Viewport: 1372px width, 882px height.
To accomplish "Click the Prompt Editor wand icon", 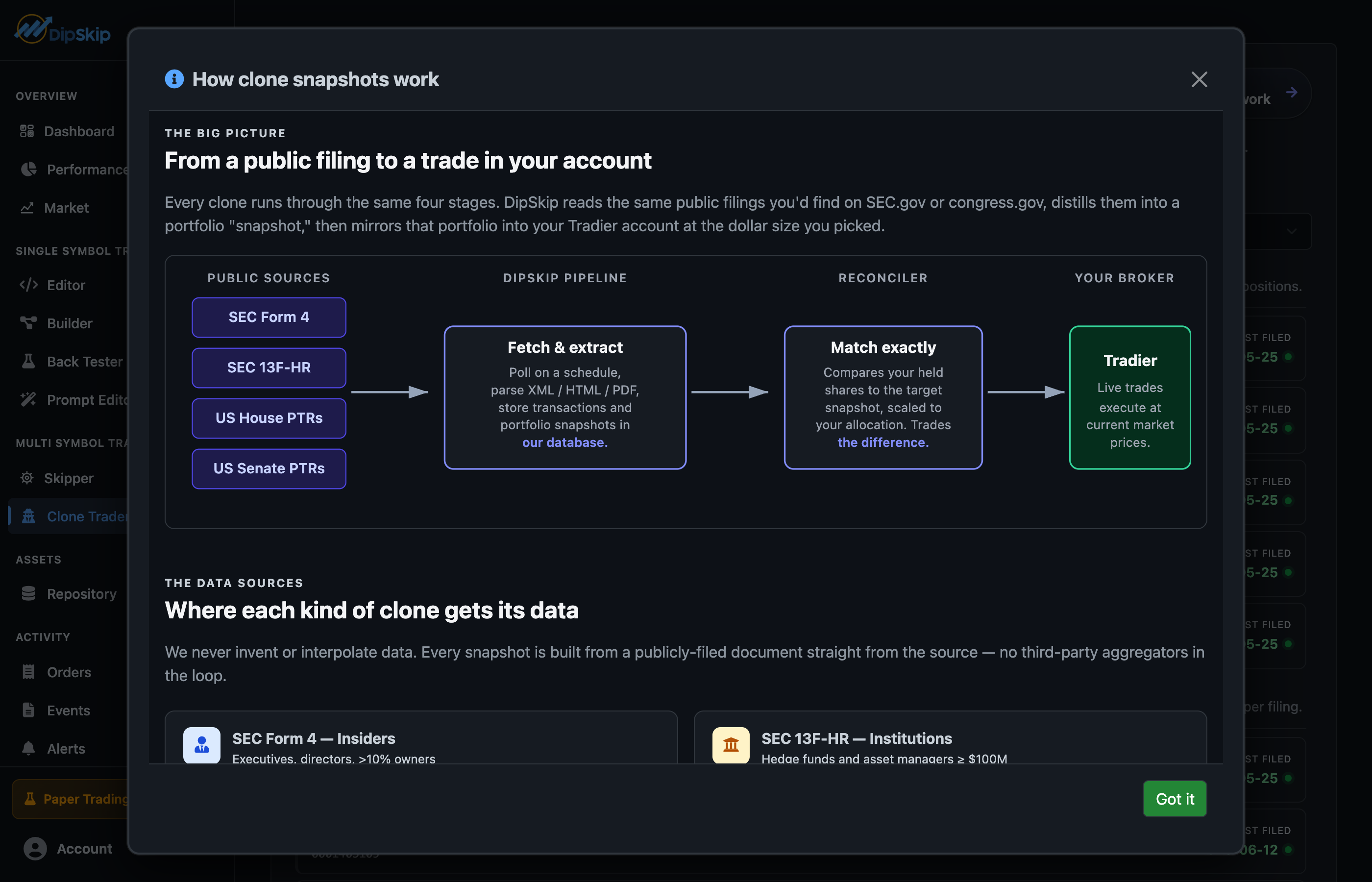I will (28, 399).
